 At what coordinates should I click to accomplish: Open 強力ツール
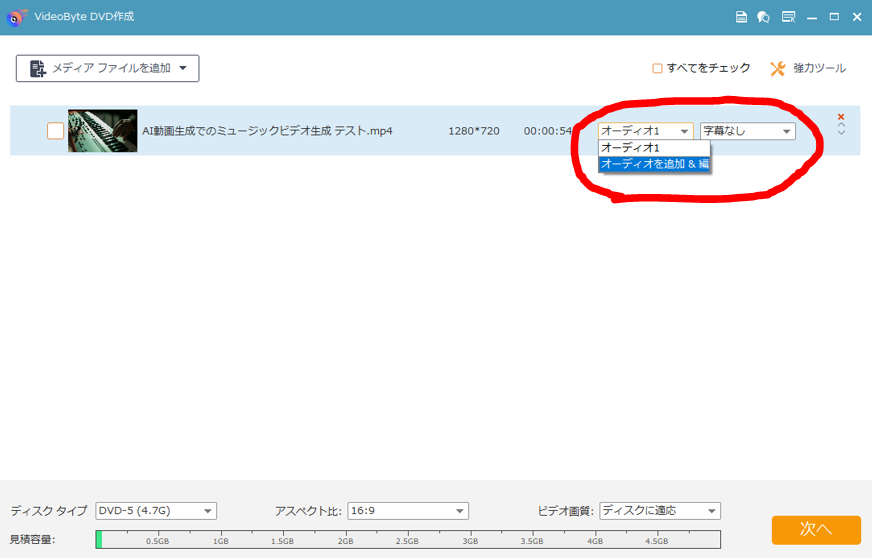tap(808, 68)
